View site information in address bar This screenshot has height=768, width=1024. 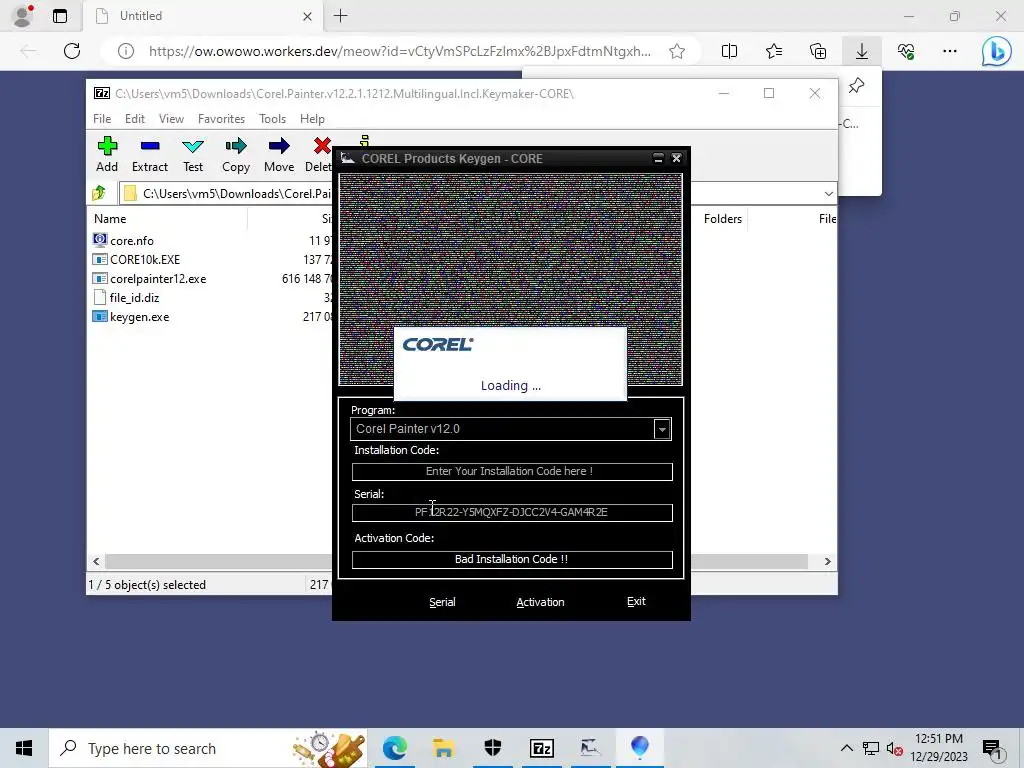click(126, 51)
